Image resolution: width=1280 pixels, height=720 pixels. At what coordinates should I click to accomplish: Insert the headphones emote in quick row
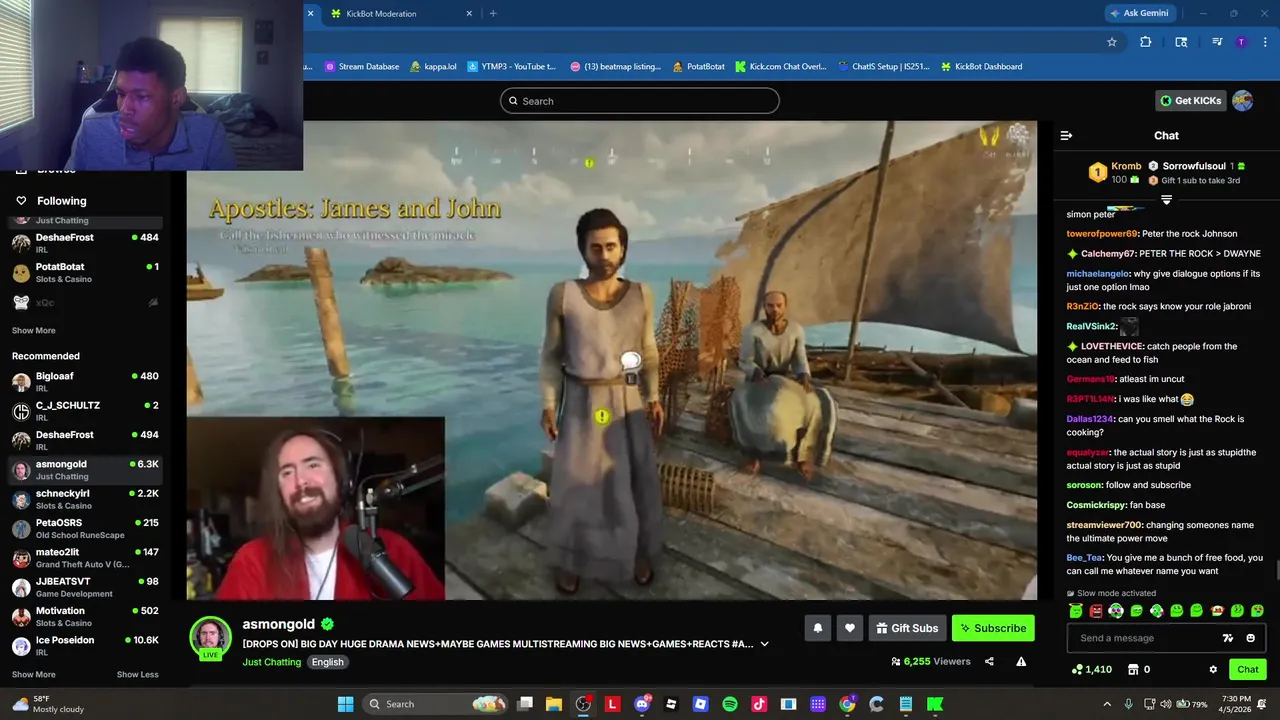point(1116,611)
